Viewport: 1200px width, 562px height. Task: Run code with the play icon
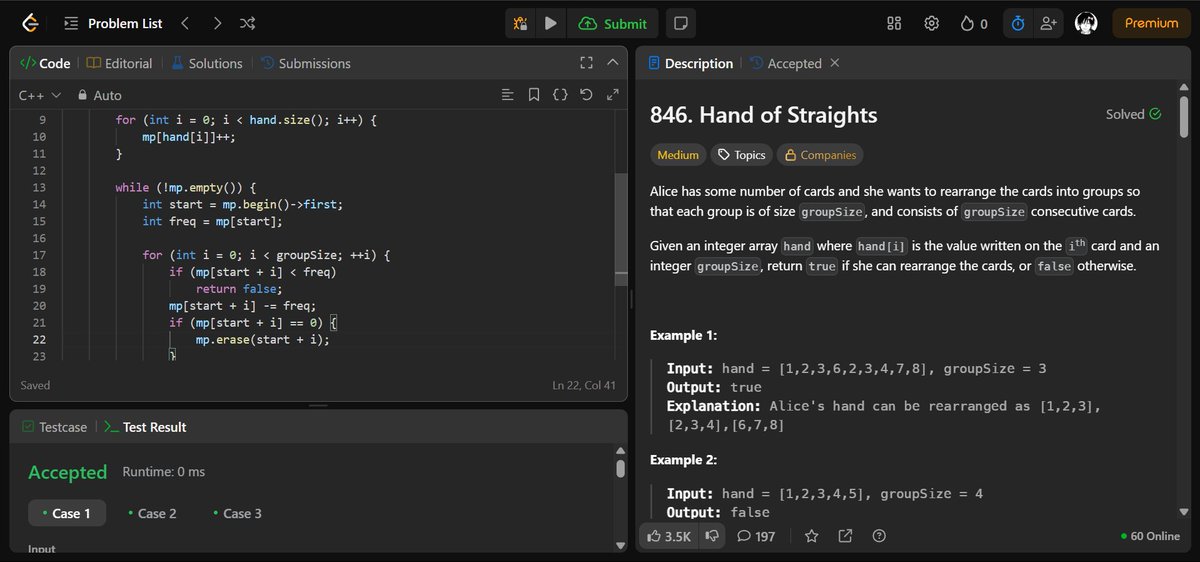551,23
